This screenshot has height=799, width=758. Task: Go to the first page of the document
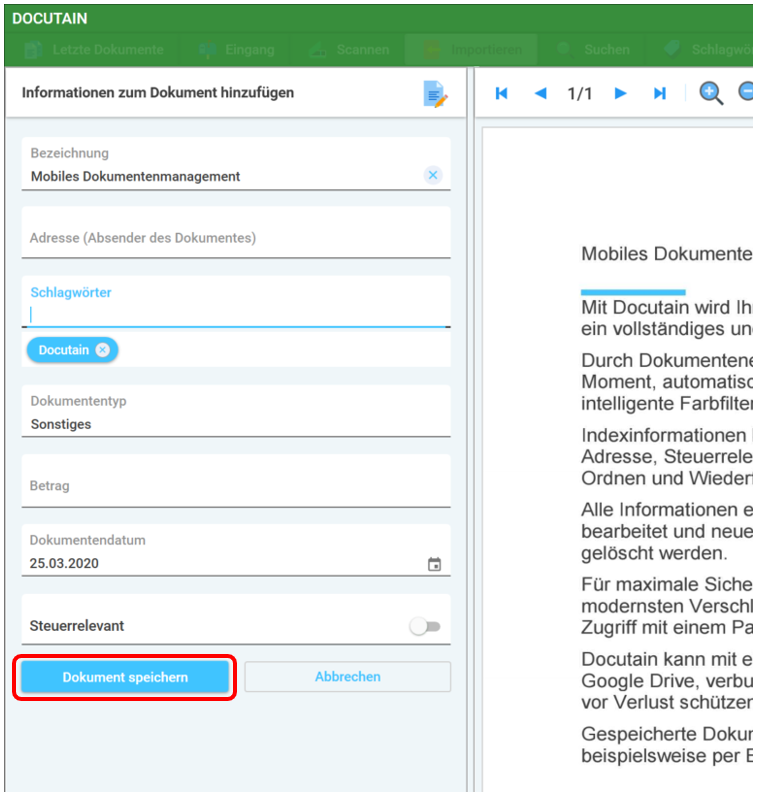tap(502, 93)
